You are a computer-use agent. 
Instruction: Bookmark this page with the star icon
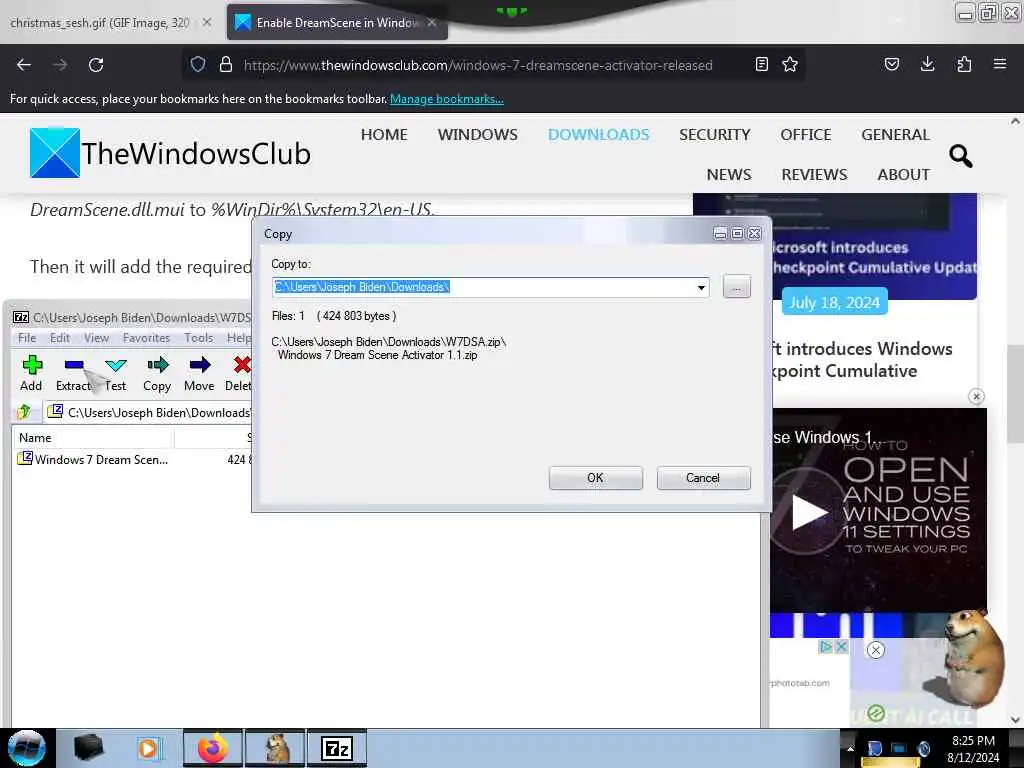790,65
